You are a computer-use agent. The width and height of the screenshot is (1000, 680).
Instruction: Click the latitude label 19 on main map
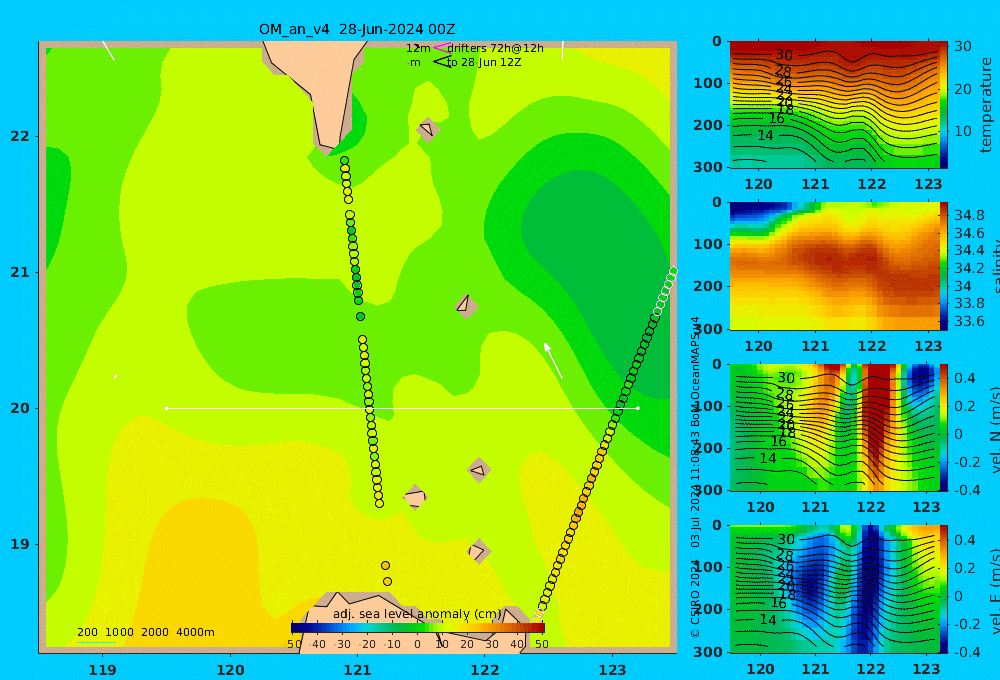coord(20,544)
